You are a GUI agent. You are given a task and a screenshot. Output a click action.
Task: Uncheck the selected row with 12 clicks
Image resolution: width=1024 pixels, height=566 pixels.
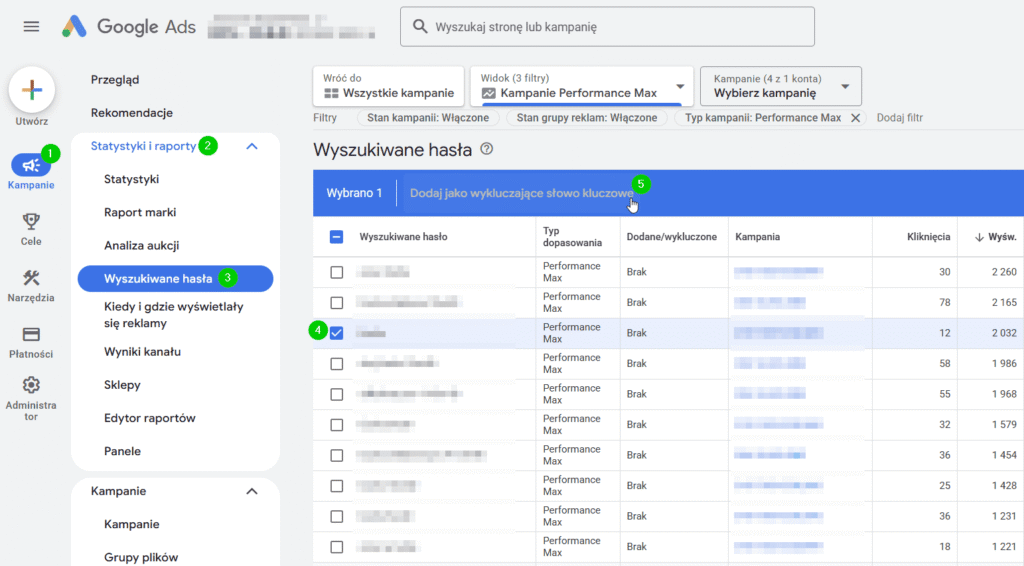click(x=336, y=333)
